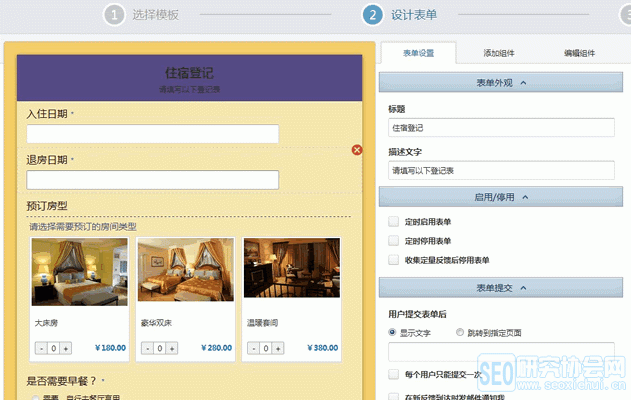Screen dimensions: 631x400
Task: Increase quantity for 温暖套间 room
Action: pos(278,348)
